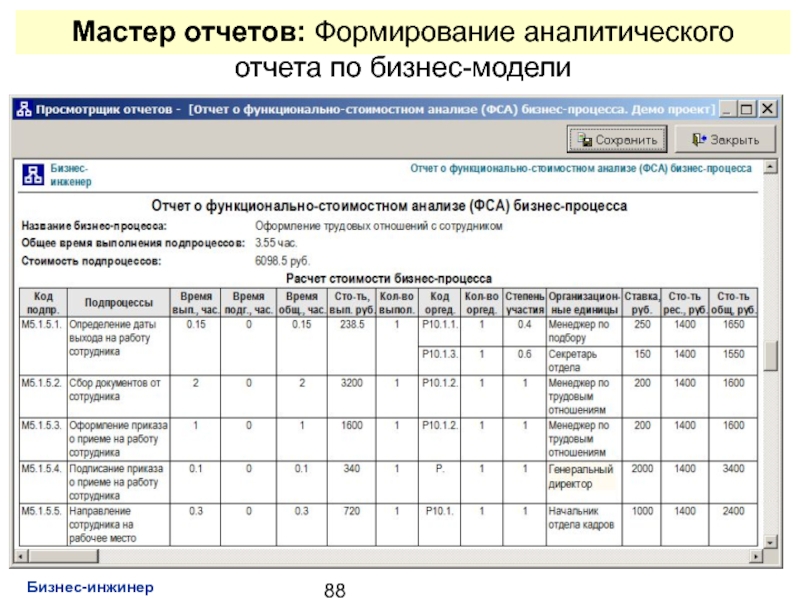Viewport: 800px width, 600px height.
Task: Minimize the Просмотрщик отчетов window
Action: click(x=728, y=109)
